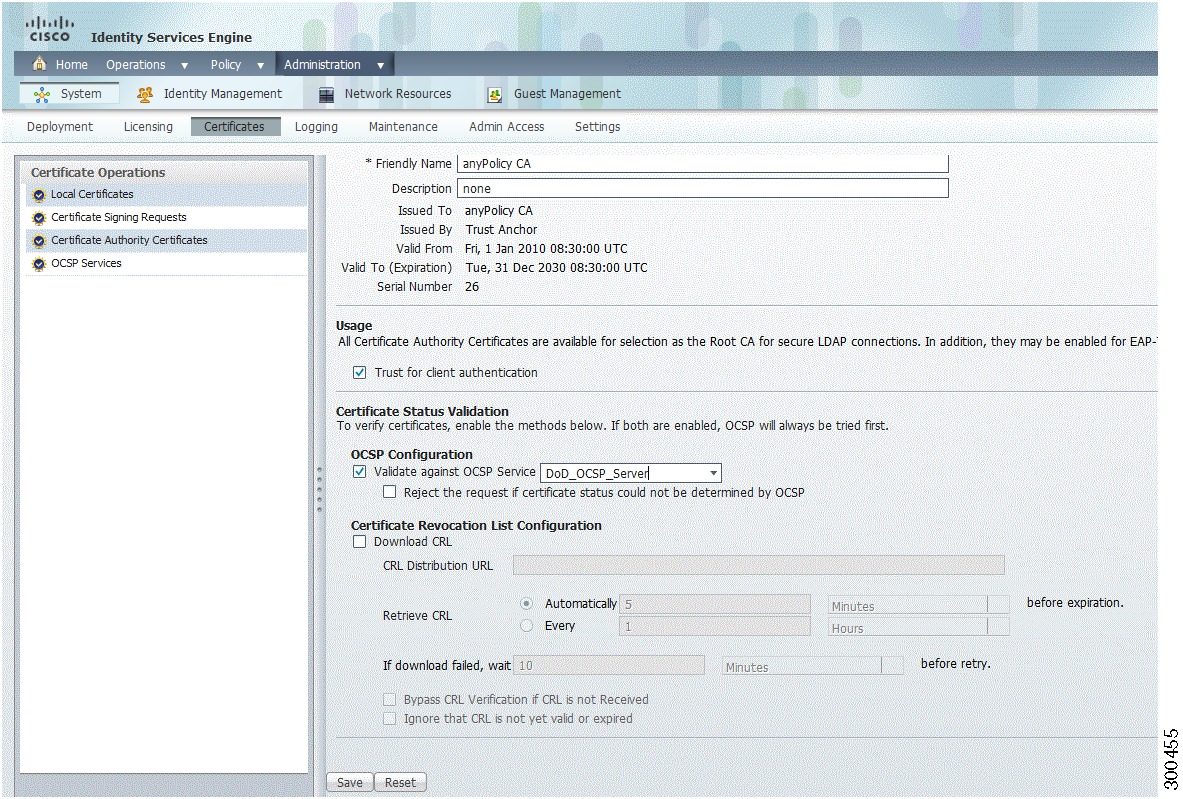
Task: Toggle Trust for client authentication checkbox
Action: coord(360,373)
